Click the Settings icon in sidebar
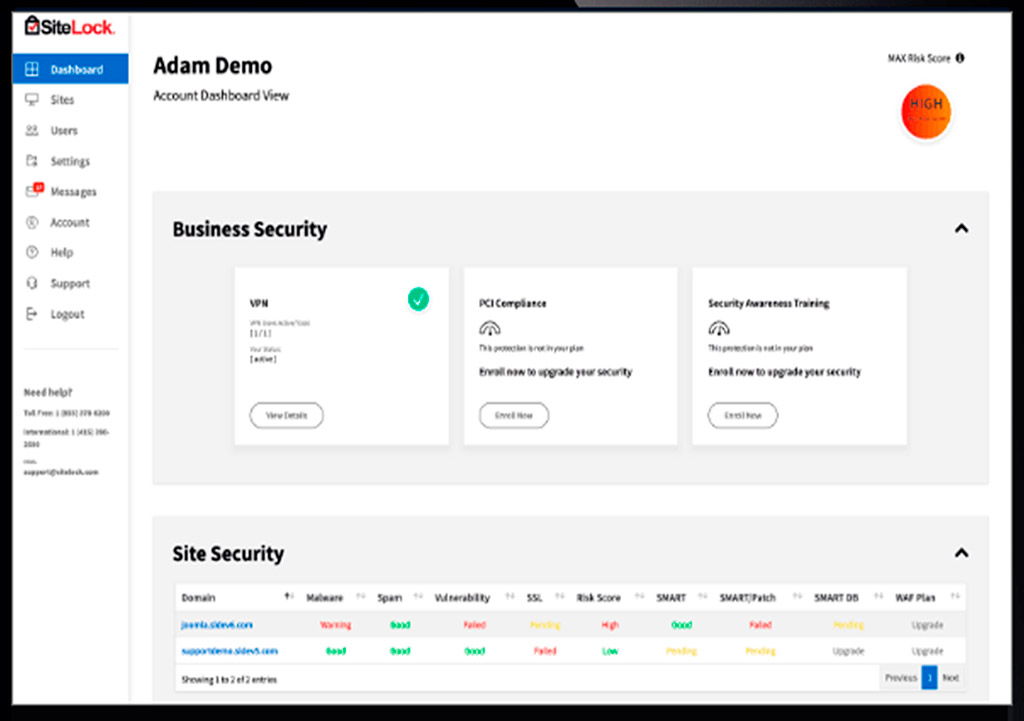 32,161
